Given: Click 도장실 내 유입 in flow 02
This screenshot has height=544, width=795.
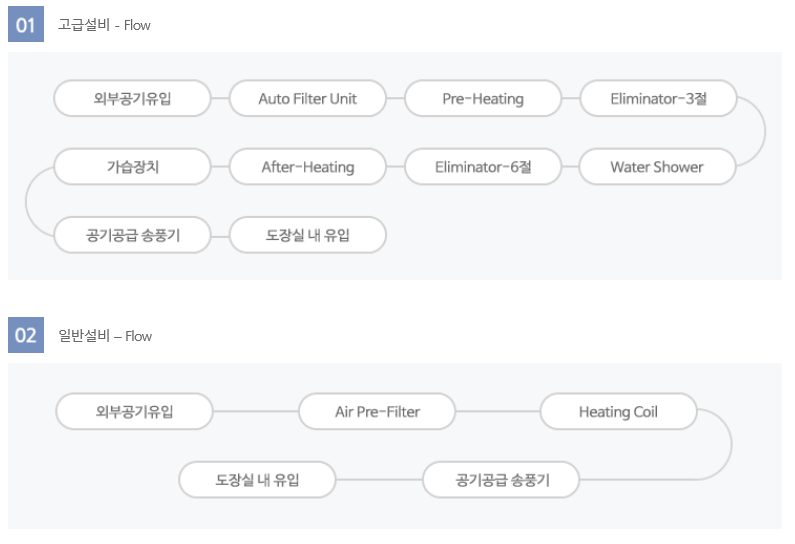Looking at the screenshot, I should pyautogui.click(x=257, y=480).
